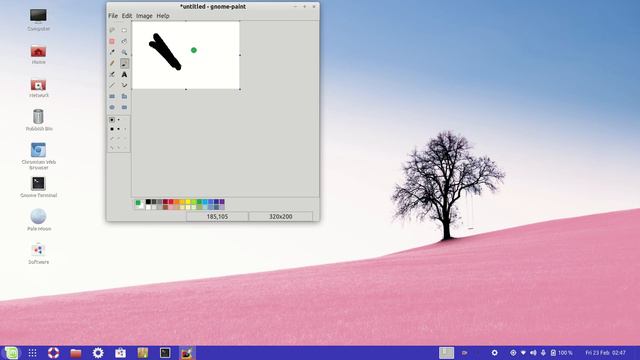Open the application grid in the taskbar
Screen dimensions: 640x360
click(33, 353)
